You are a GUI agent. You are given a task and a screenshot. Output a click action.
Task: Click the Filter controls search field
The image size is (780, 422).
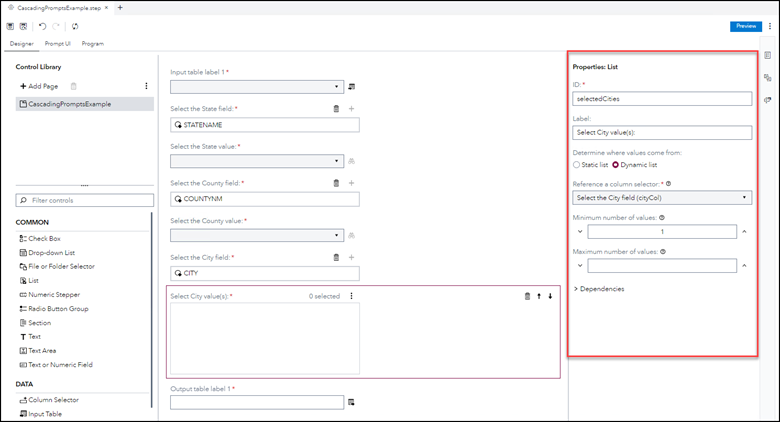click(x=84, y=200)
